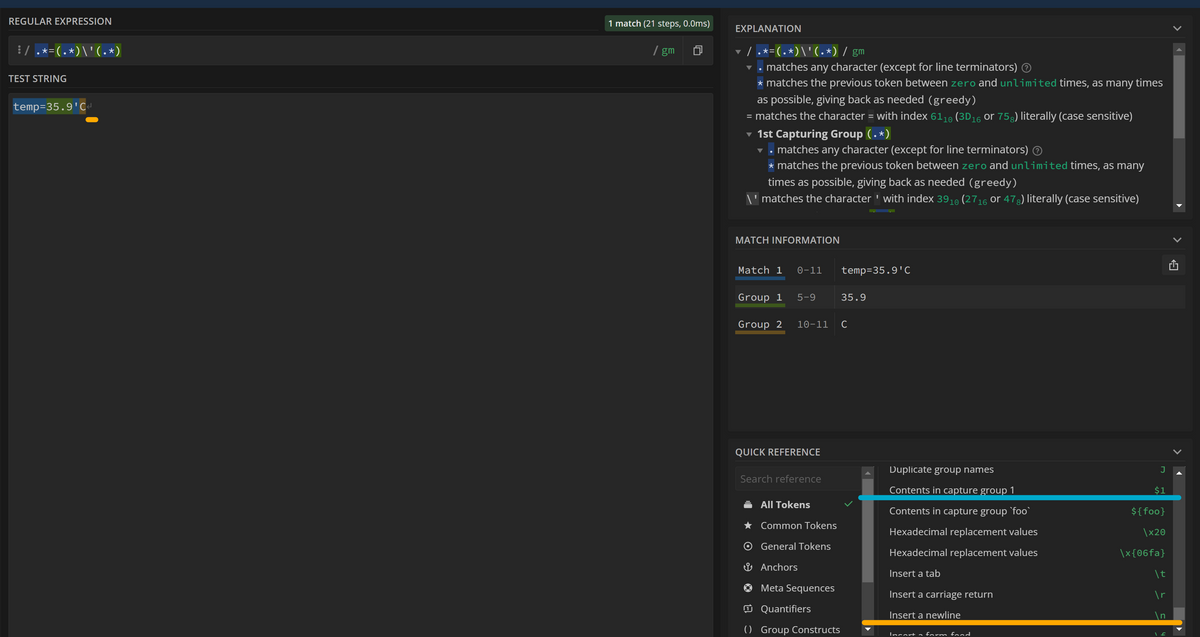Click the green checkmark beside All Tokens

tap(849, 504)
